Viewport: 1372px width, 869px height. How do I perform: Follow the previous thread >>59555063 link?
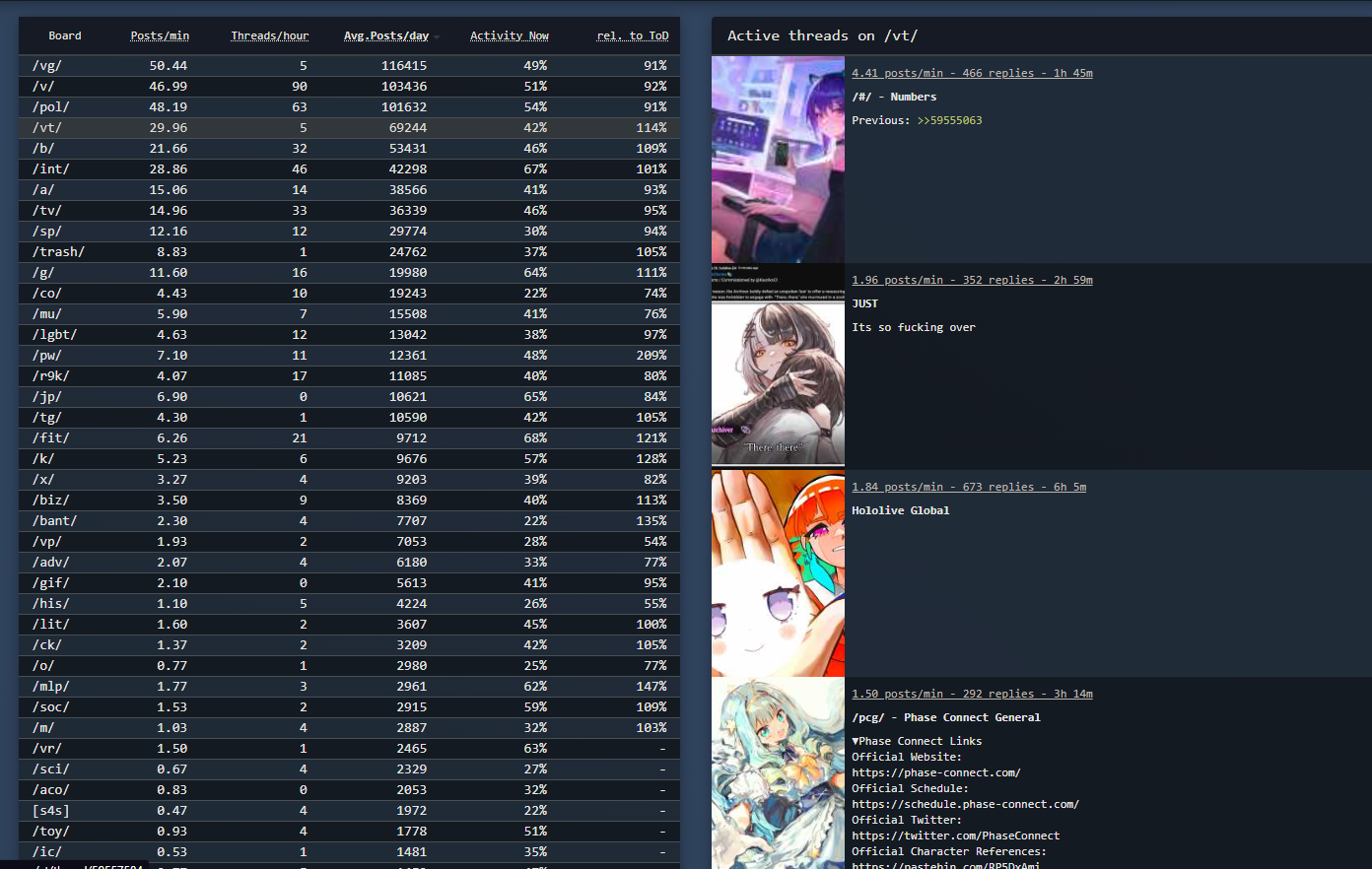click(x=949, y=120)
